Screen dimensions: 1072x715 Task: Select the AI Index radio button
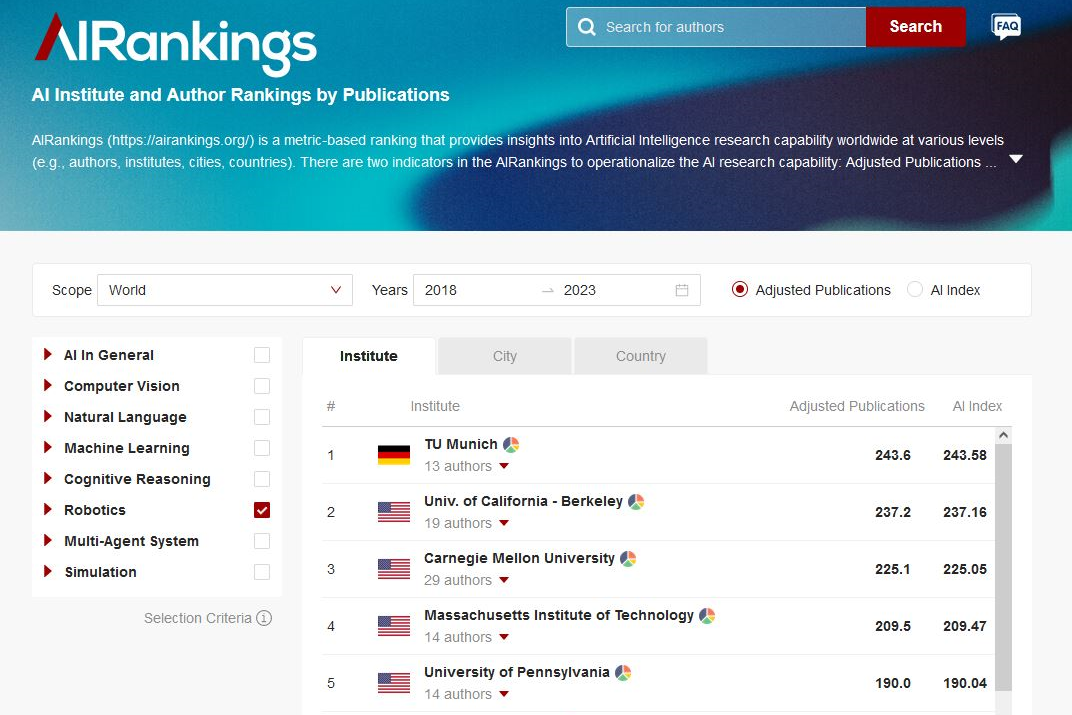pos(915,289)
